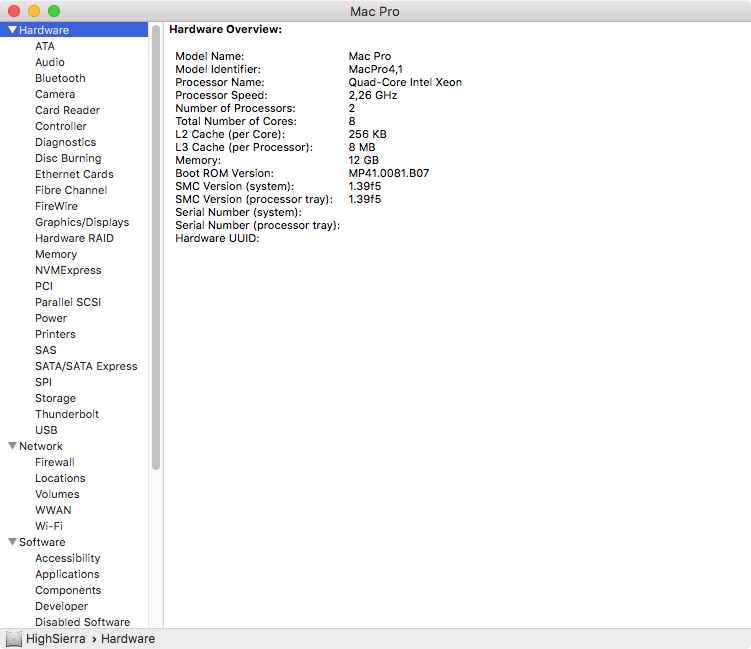Click the green zoom window button
Viewport: 751px width, 649px height.
pos(54,11)
